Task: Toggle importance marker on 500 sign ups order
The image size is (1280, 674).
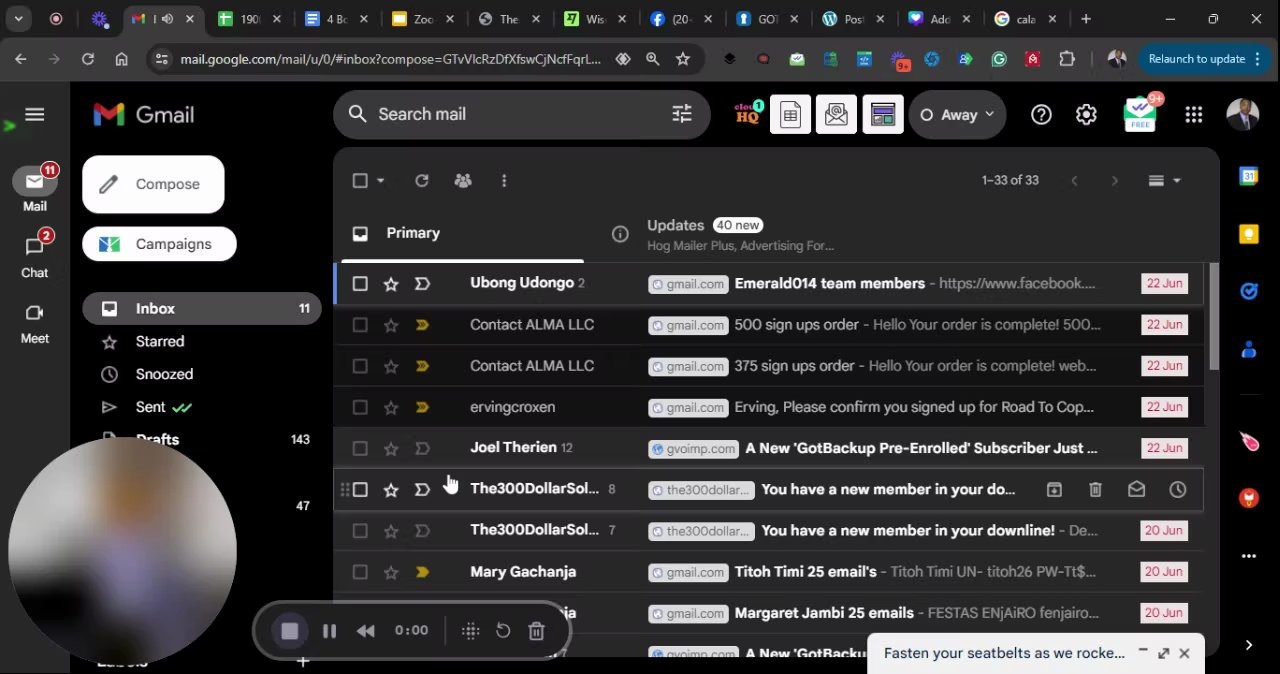Action: pyautogui.click(x=422, y=325)
